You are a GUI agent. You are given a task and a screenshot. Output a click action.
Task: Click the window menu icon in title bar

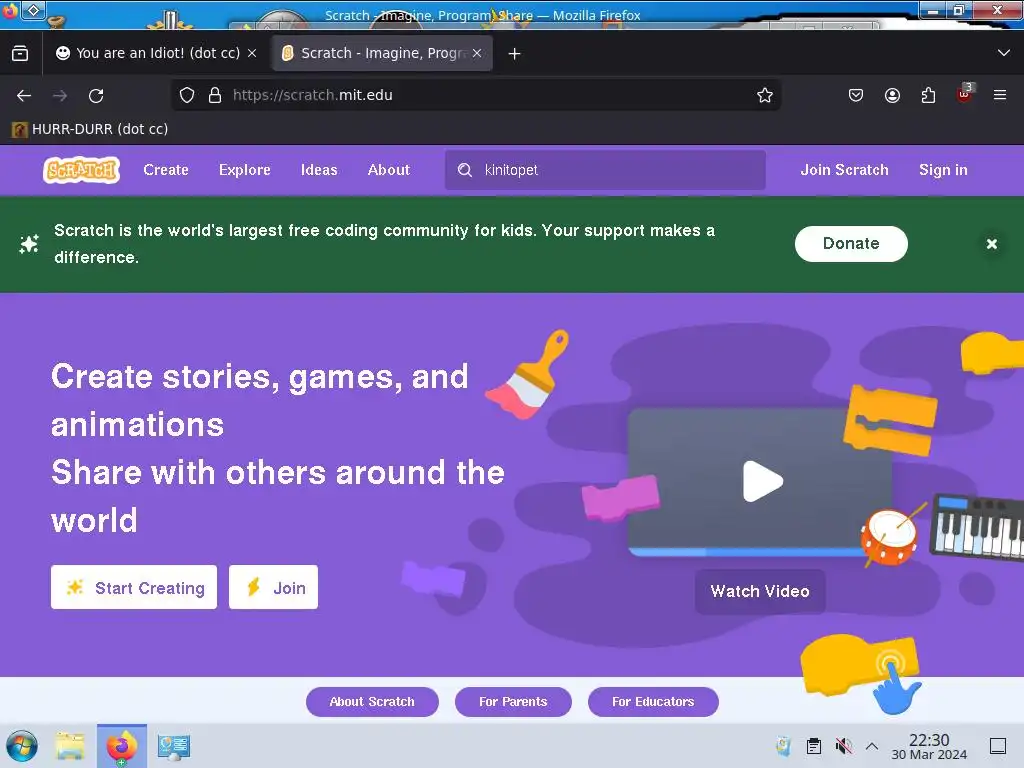tap(33, 10)
